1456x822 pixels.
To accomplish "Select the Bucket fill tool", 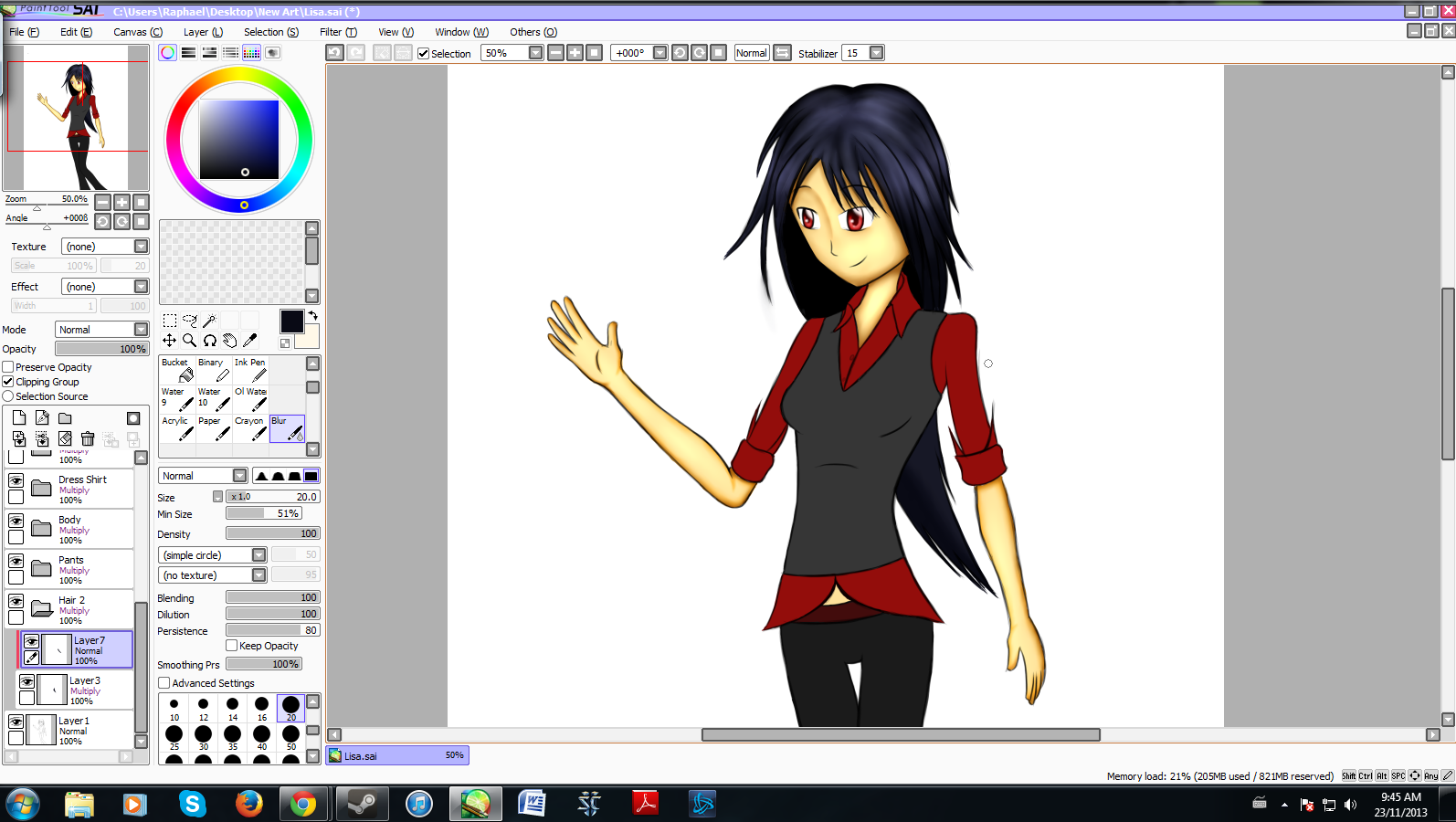I will (177, 370).
